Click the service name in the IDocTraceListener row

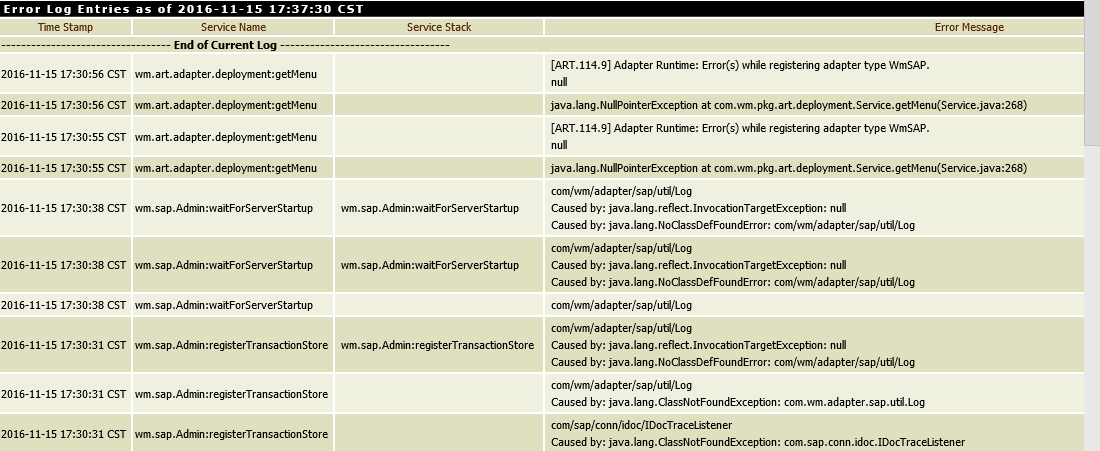[x=231, y=434]
